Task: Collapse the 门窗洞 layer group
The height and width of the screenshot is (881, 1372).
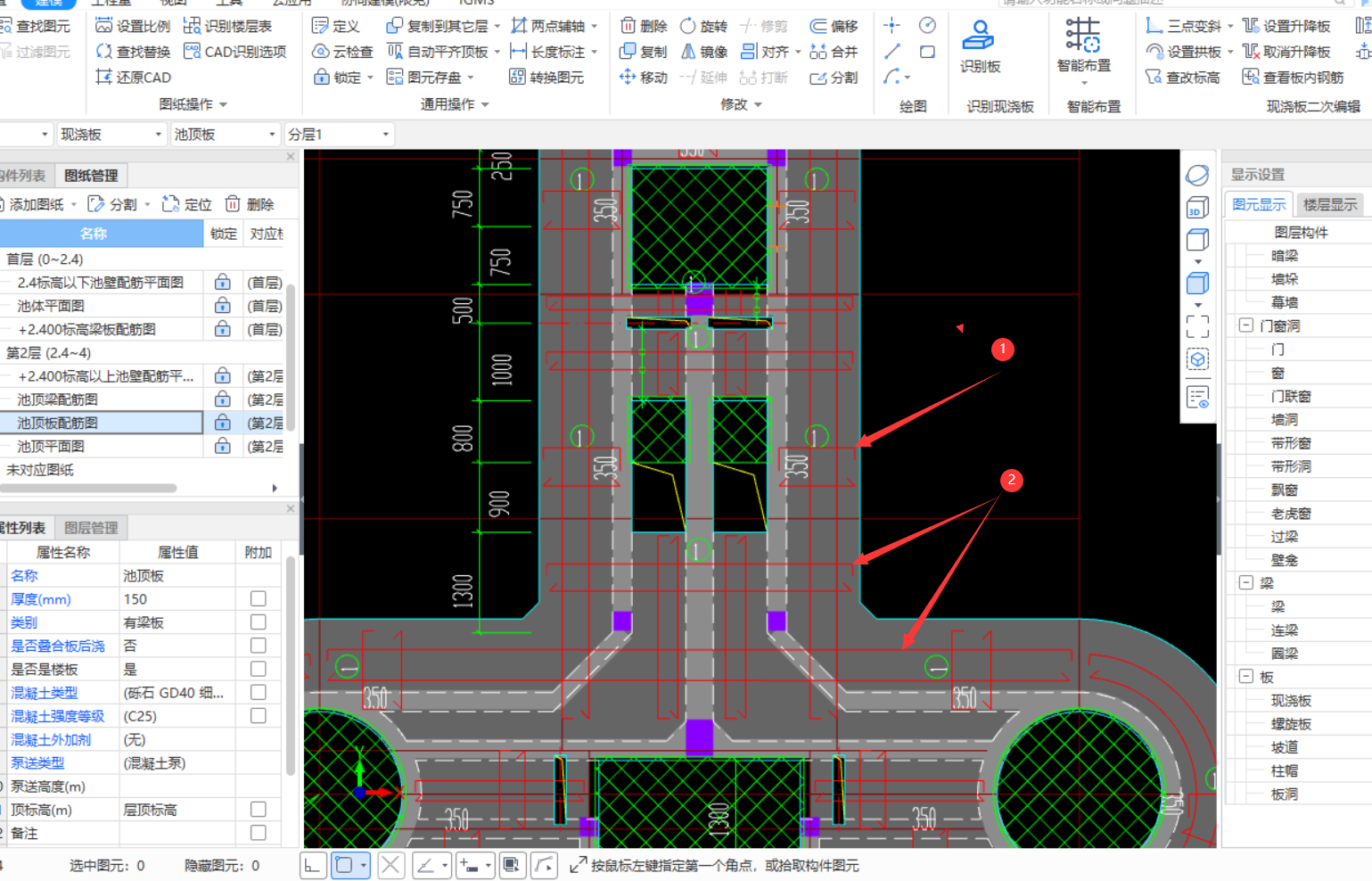Action: pyautogui.click(x=1246, y=325)
